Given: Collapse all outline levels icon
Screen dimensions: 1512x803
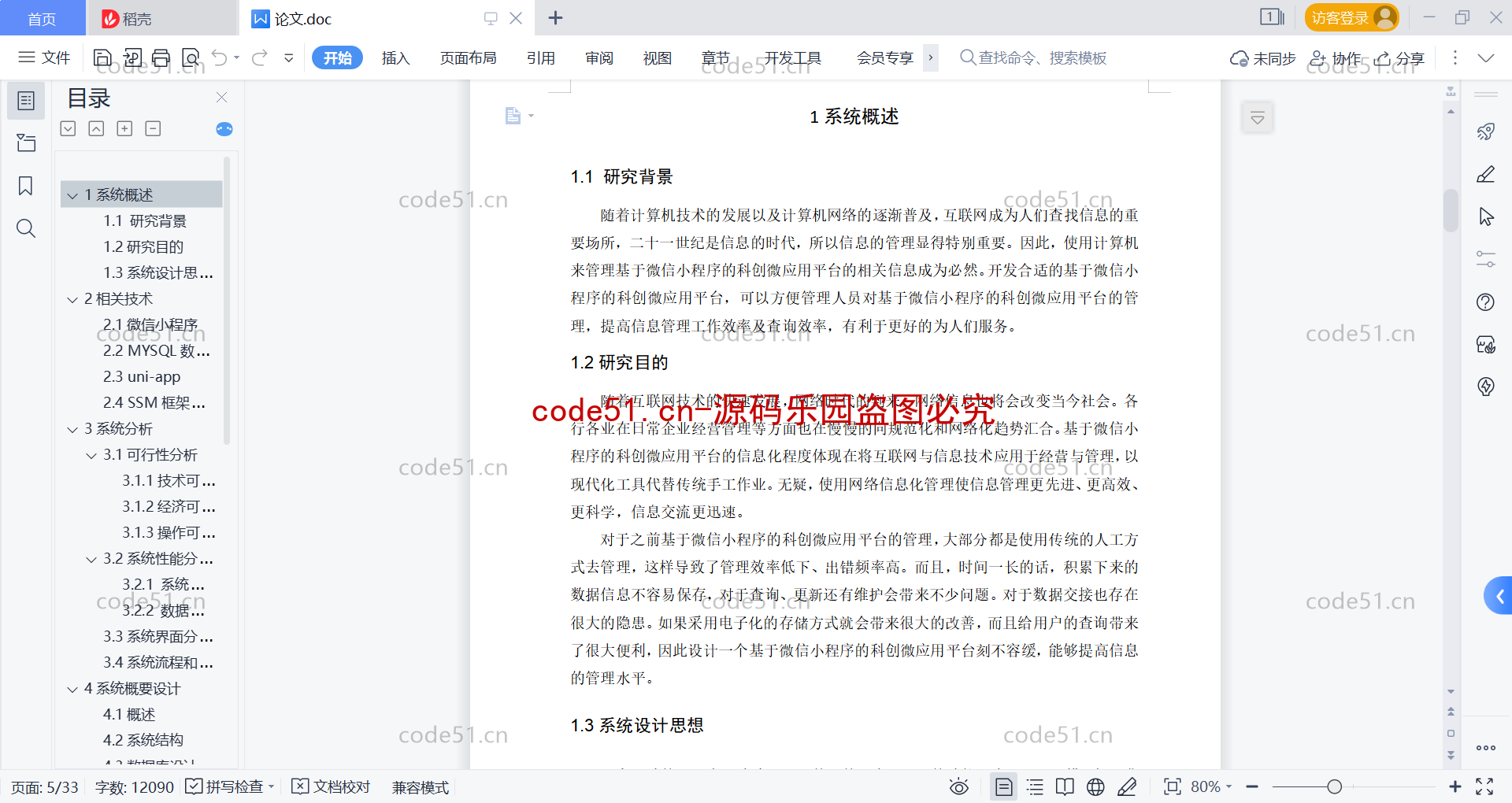Looking at the screenshot, I should click(96, 128).
